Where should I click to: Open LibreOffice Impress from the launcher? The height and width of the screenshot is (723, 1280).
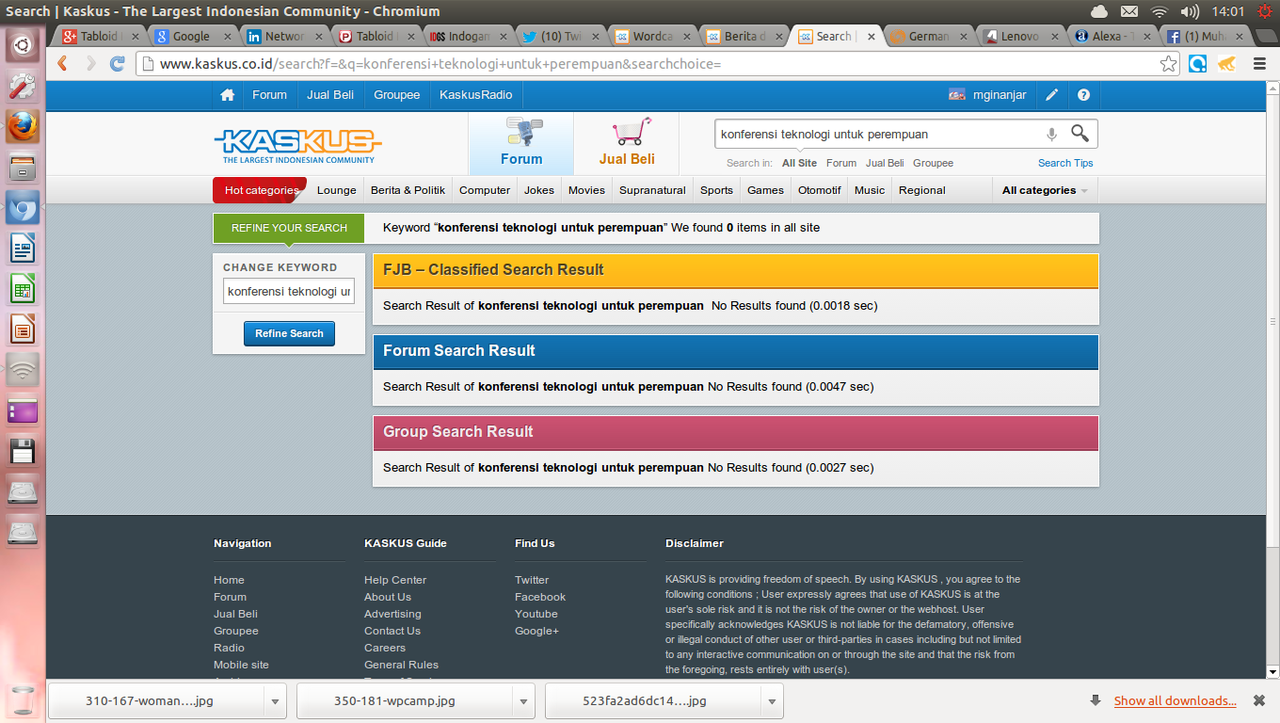coord(23,329)
